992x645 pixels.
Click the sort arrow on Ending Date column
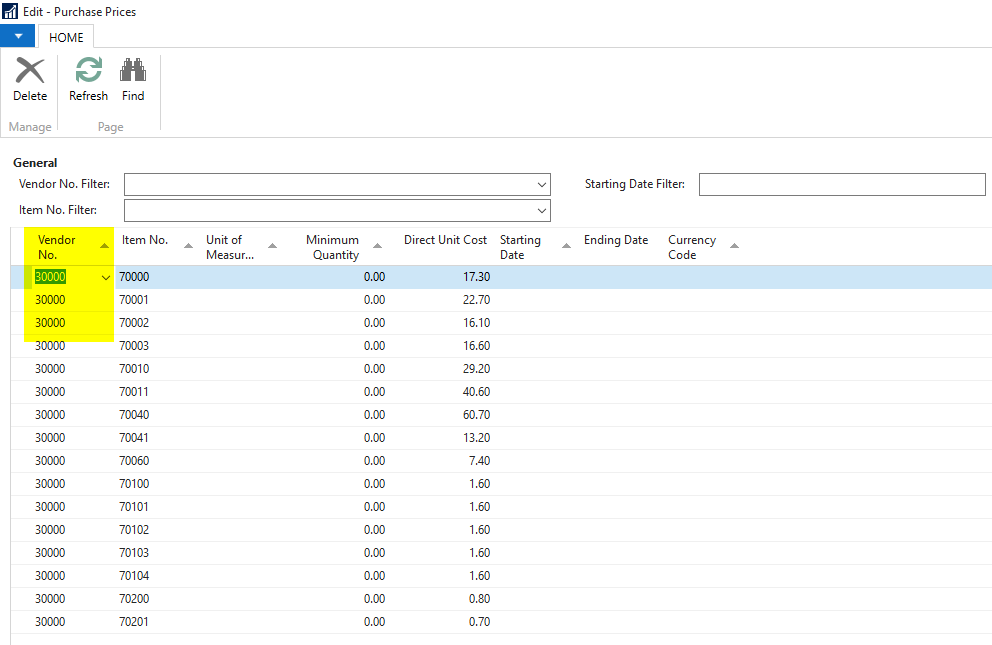pyautogui.click(x=656, y=245)
